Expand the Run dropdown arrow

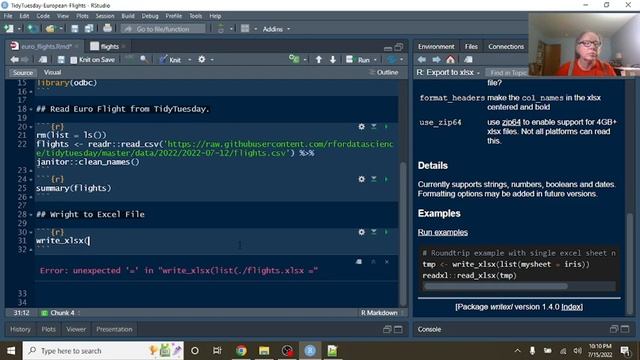[375, 60]
